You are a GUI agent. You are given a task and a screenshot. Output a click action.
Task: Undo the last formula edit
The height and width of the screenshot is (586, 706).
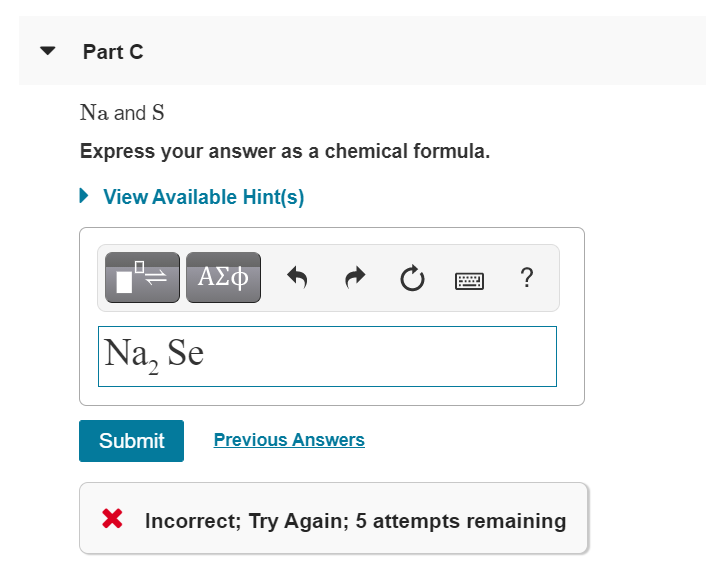point(297,277)
